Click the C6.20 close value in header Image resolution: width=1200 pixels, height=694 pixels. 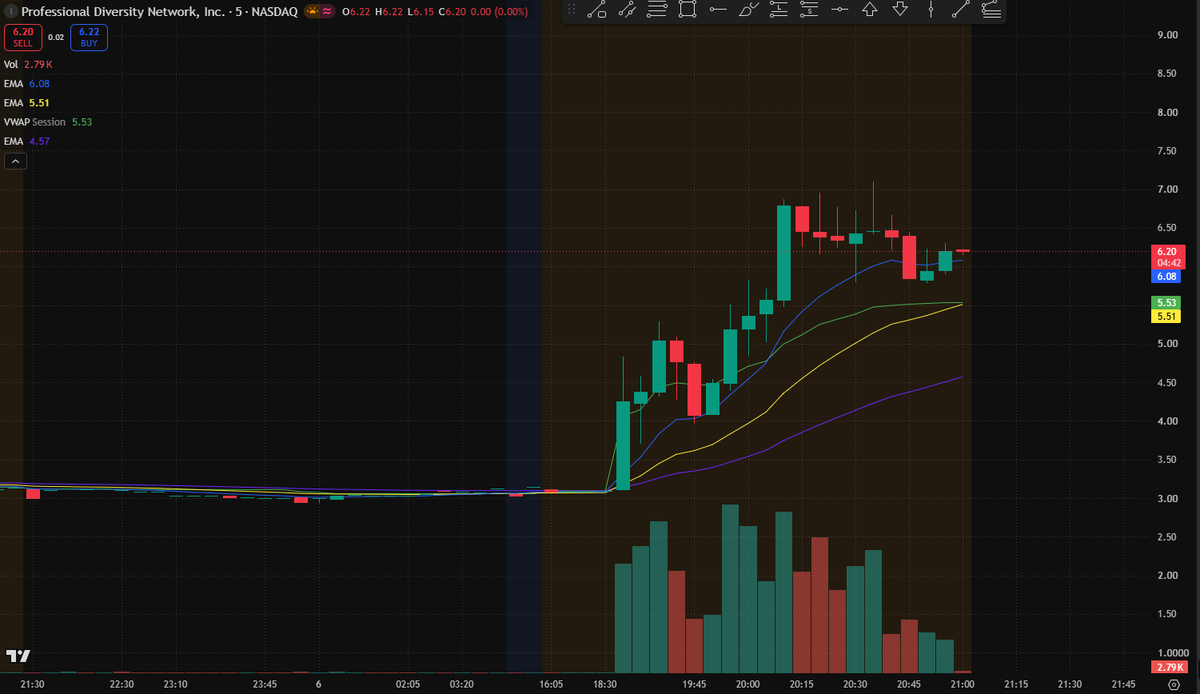click(453, 12)
